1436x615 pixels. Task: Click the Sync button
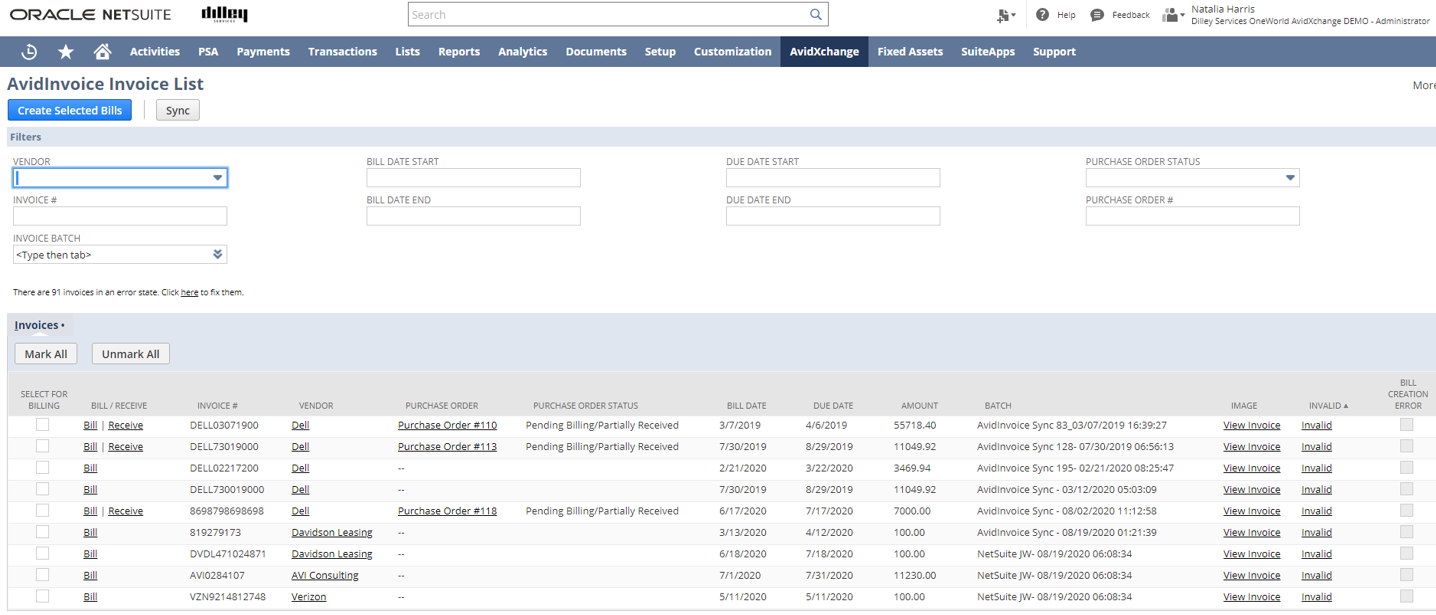coord(177,110)
